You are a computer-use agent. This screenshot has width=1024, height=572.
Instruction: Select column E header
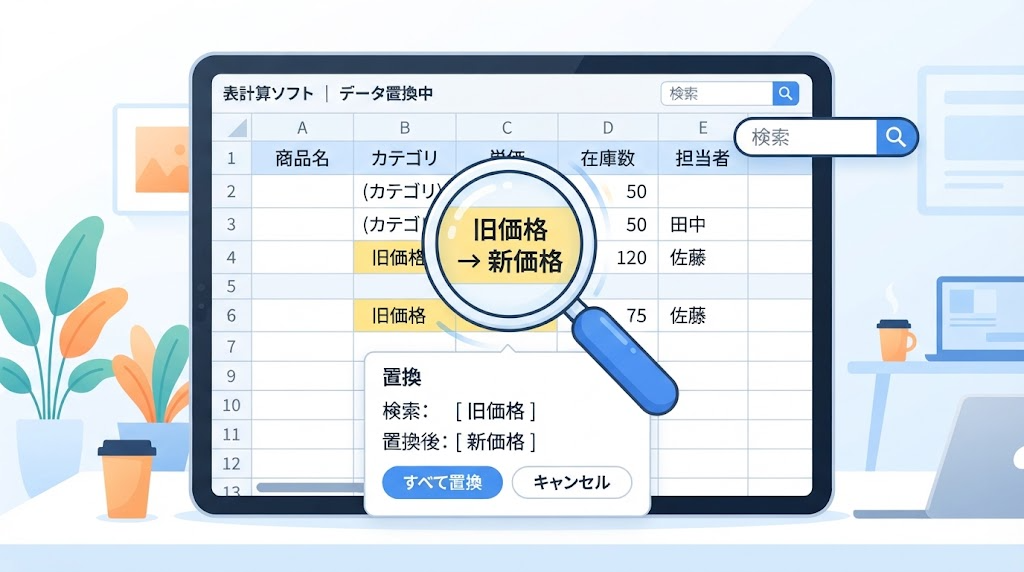pyautogui.click(x=703, y=127)
